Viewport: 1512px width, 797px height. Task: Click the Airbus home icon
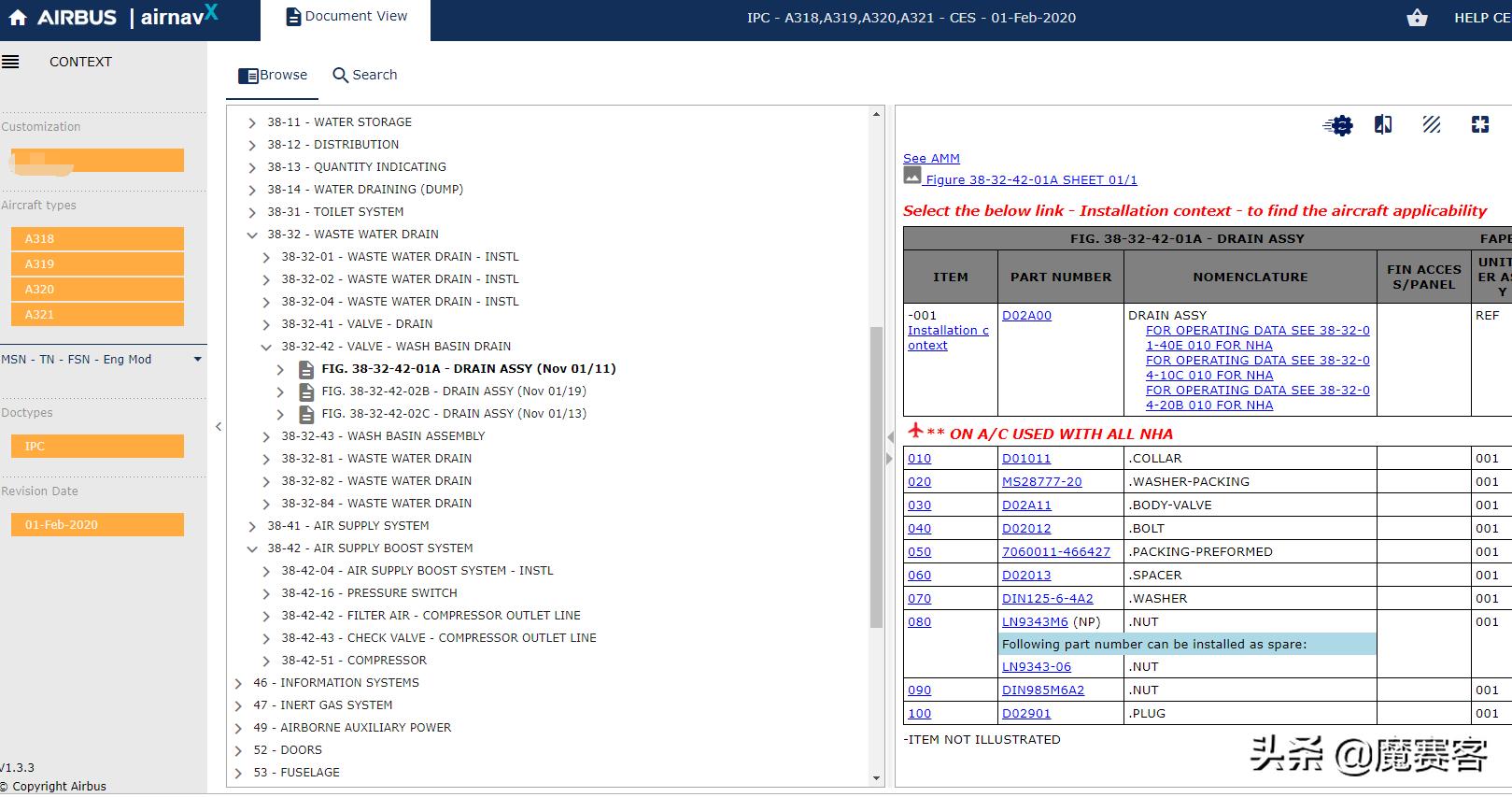pyautogui.click(x=18, y=18)
